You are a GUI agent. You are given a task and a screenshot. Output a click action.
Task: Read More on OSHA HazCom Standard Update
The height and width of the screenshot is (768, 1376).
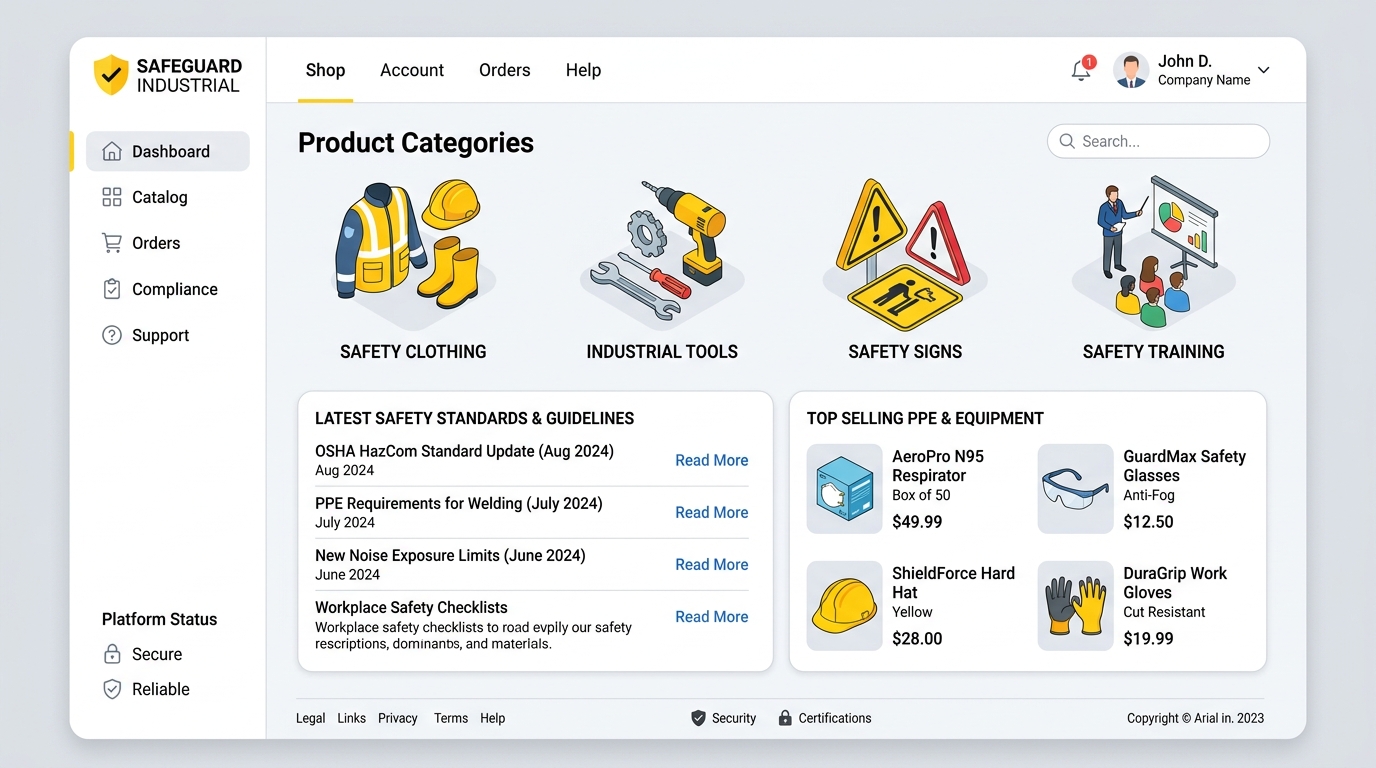712,460
